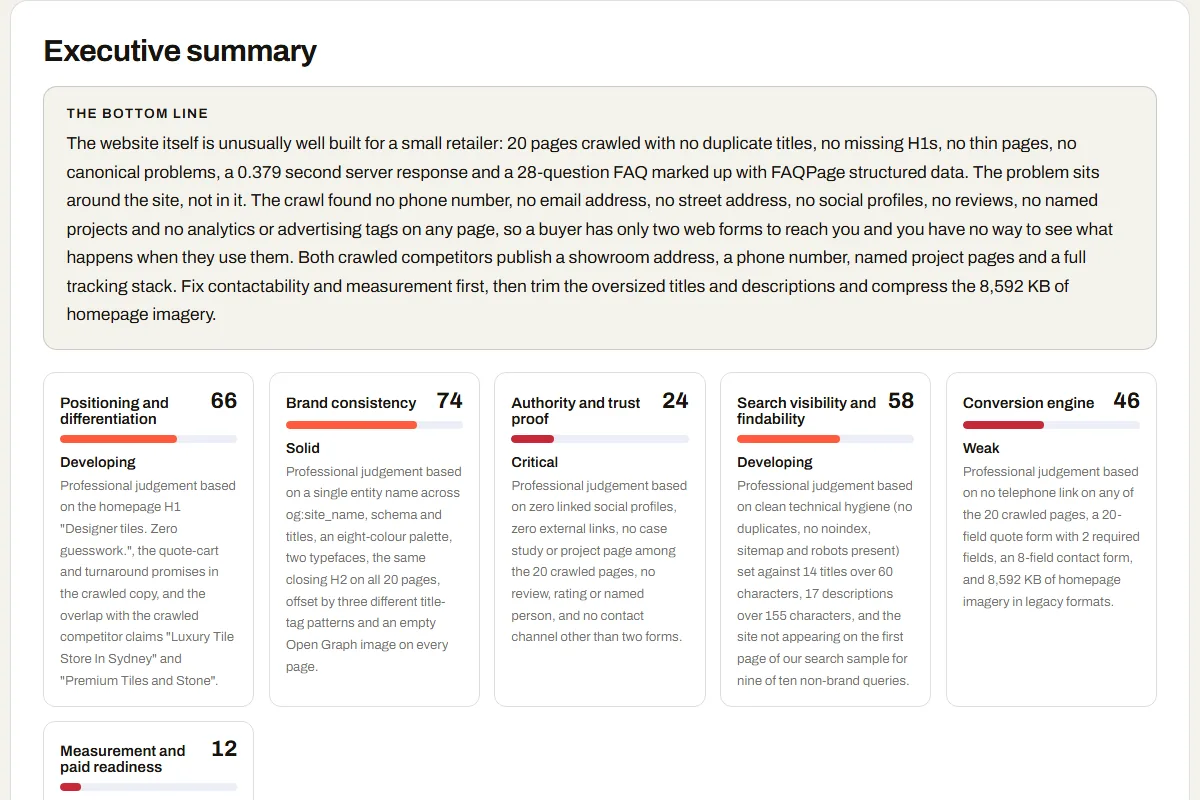Image resolution: width=1200 pixels, height=800 pixels.
Task: Click the Executive summary heading
Action: (180, 51)
